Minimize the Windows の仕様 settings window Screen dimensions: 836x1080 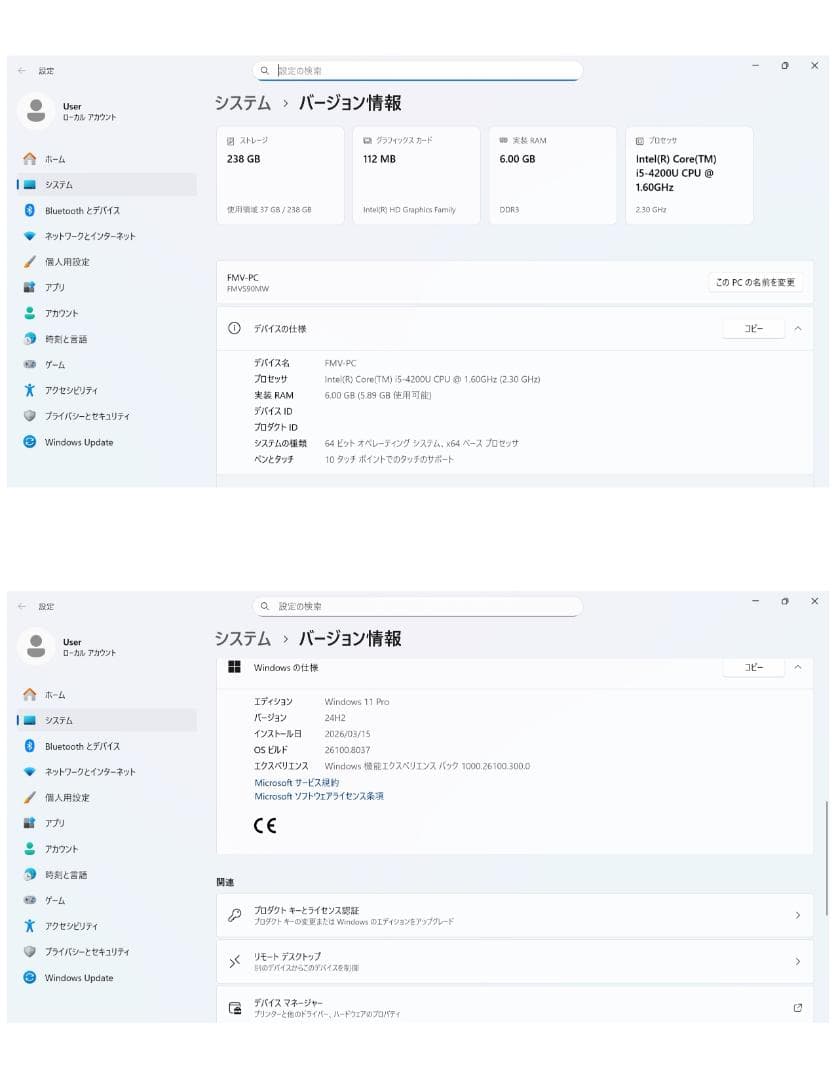[755, 601]
